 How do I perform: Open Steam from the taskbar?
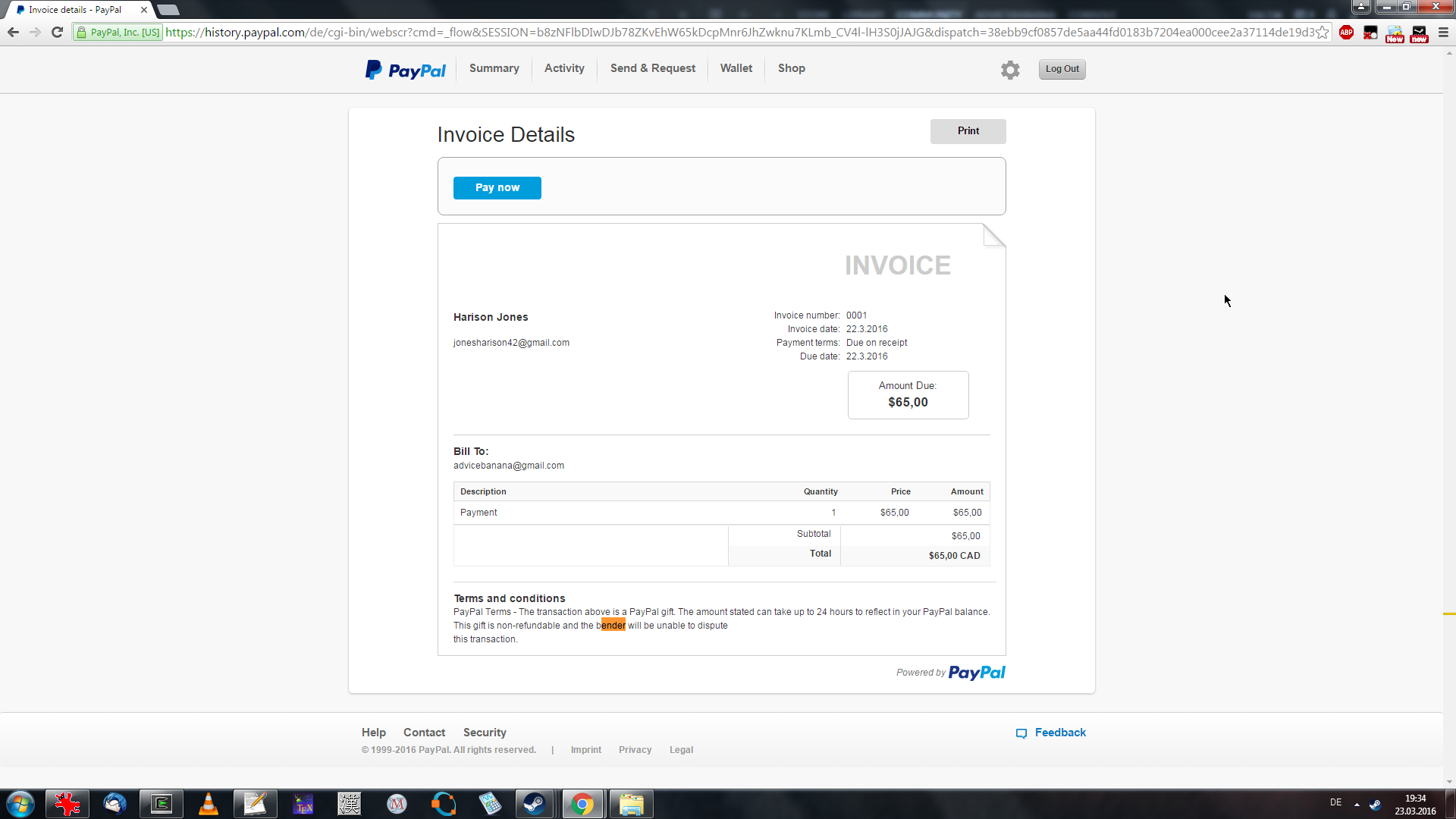click(x=534, y=804)
